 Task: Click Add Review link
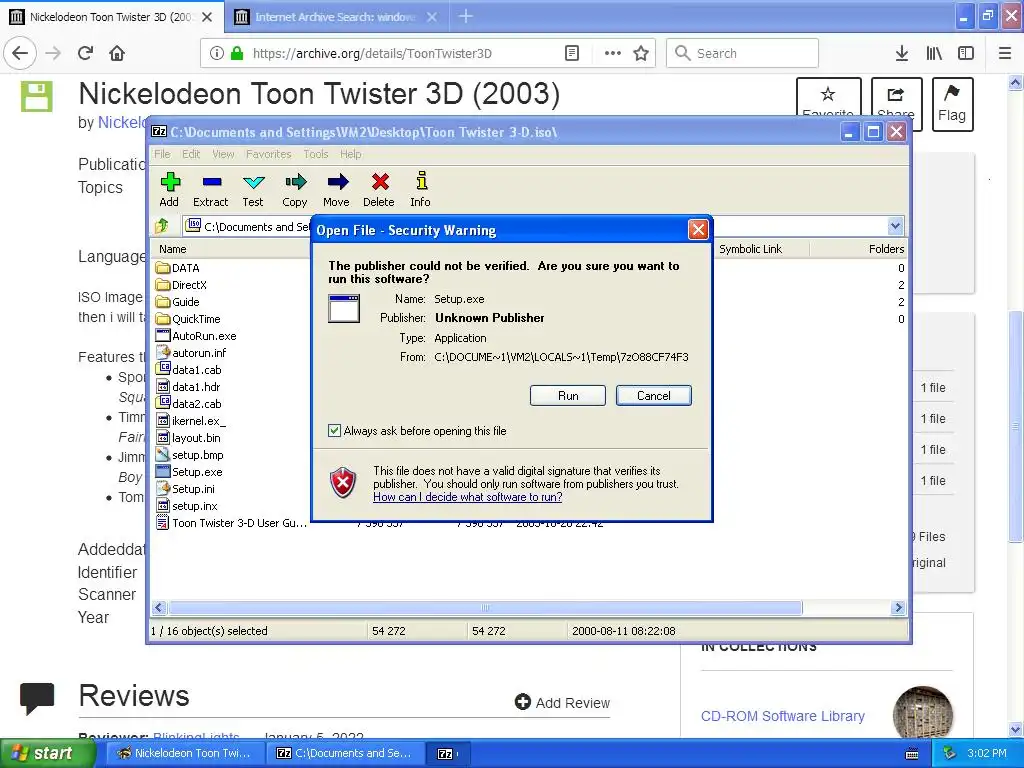coord(562,703)
